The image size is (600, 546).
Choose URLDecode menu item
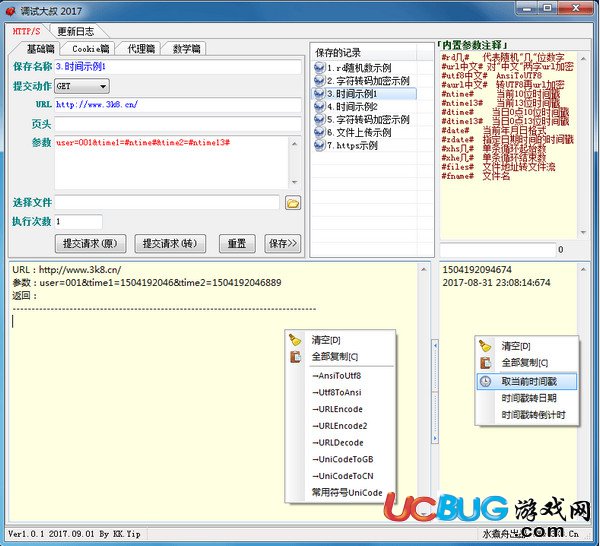(x=338, y=443)
